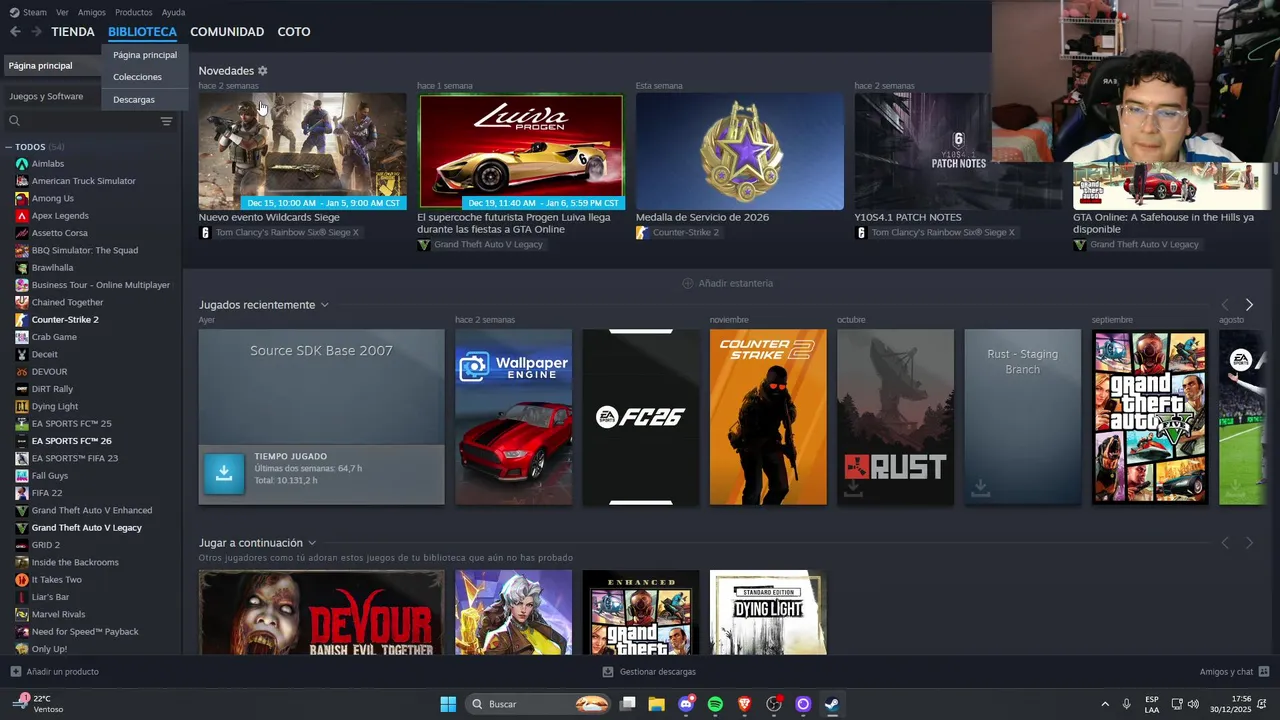
Task: Open File Explorer from the taskbar
Action: point(657,704)
